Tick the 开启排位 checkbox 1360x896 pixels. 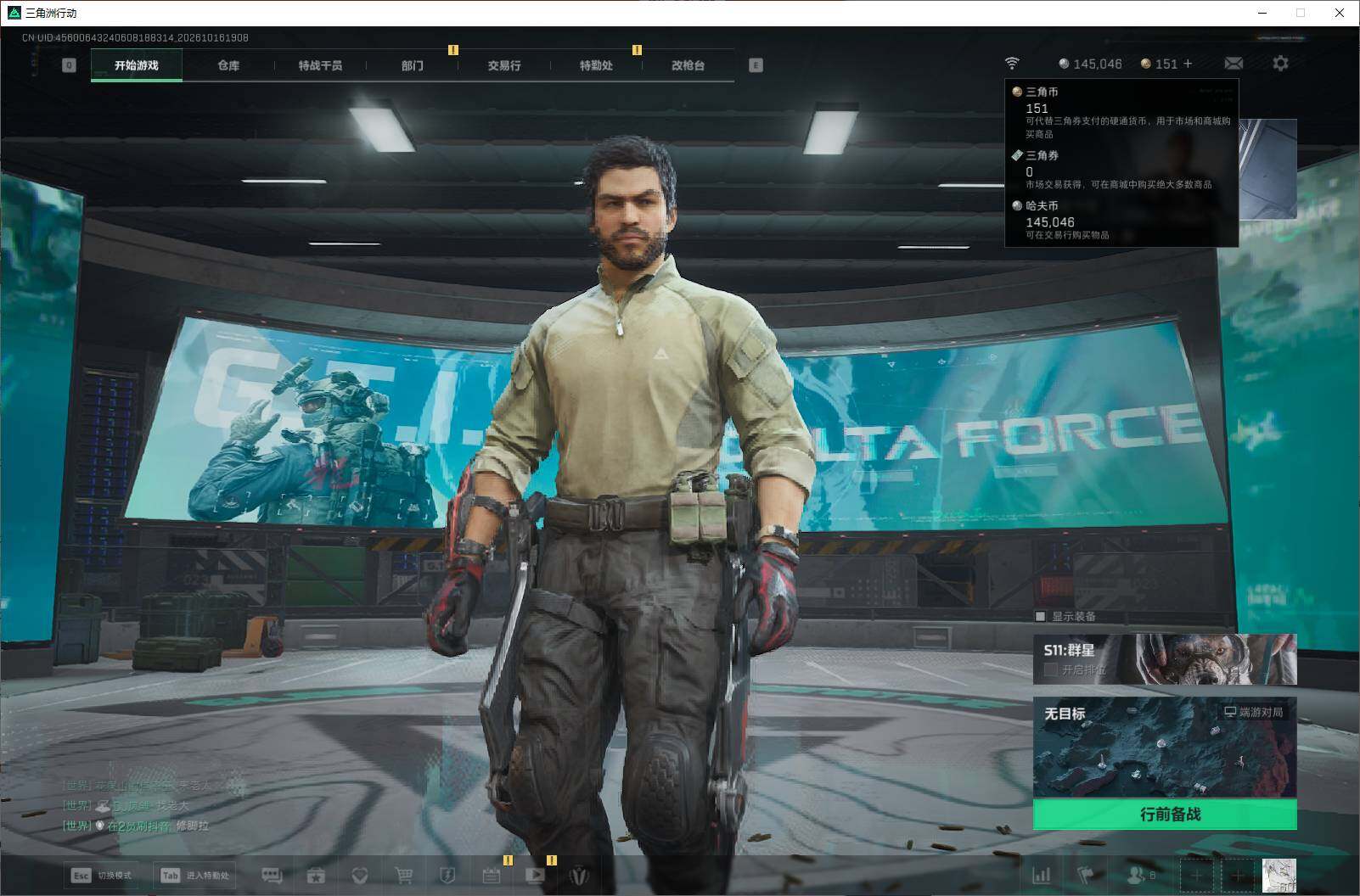coord(1051,669)
